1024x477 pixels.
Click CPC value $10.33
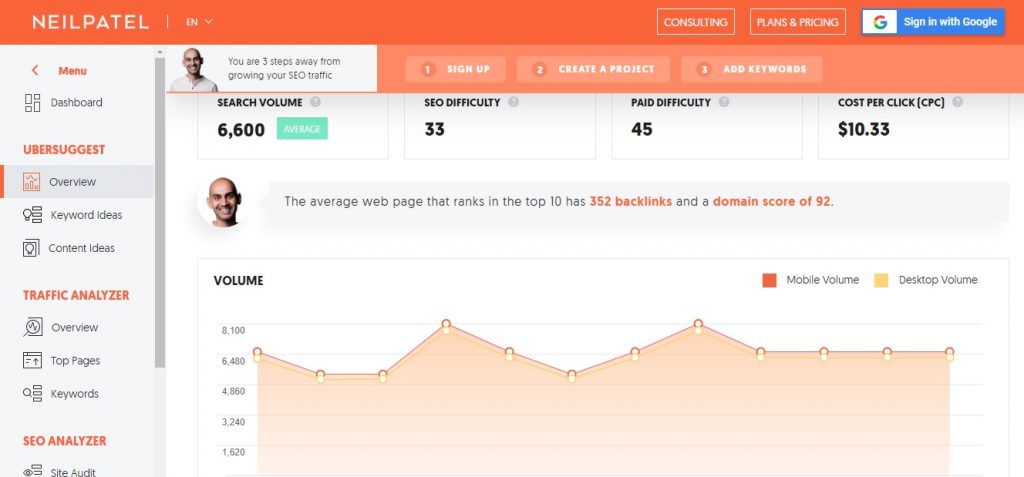pyautogui.click(x=863, y=129)
